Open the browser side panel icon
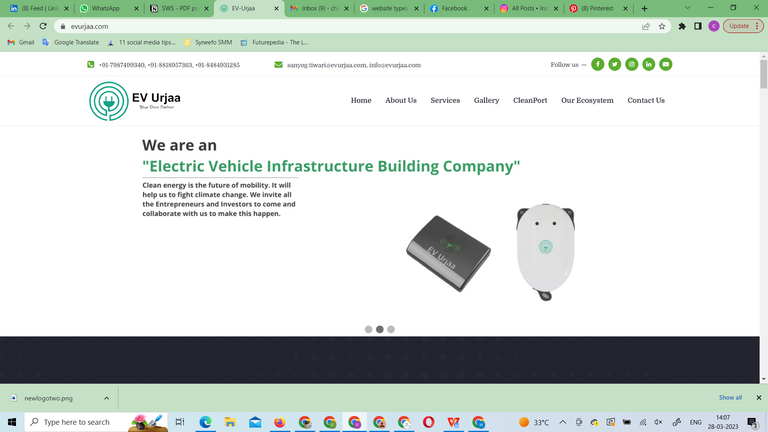768x432 pixels. click(698, 26)
